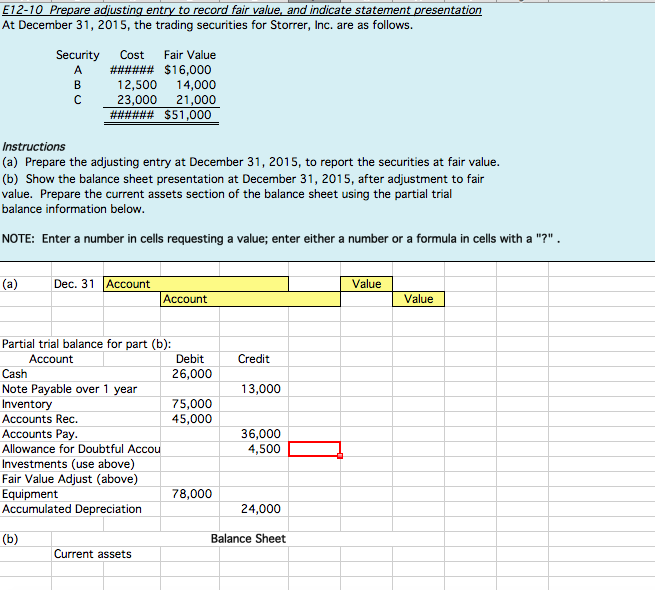655x590 pixels.
Task: Select the overflowed total cost cell
Action: point(132,115)
